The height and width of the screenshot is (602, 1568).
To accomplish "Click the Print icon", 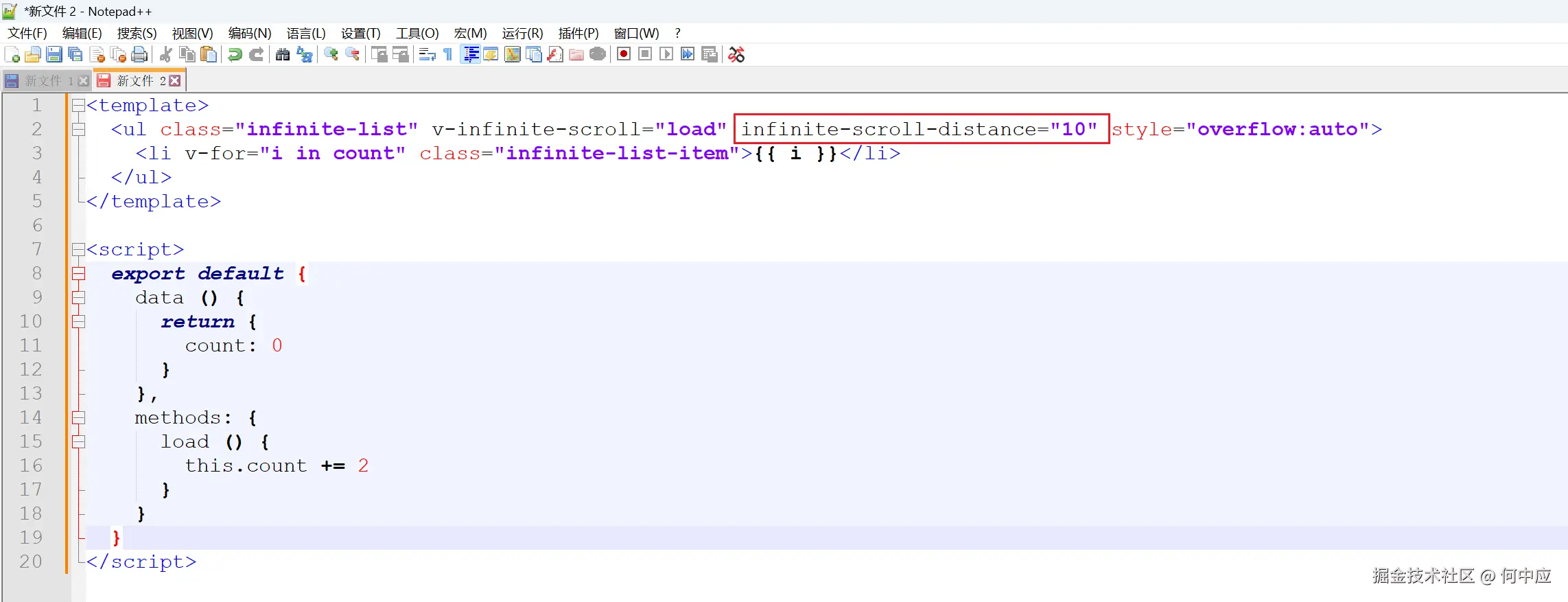I will point(139,55).
